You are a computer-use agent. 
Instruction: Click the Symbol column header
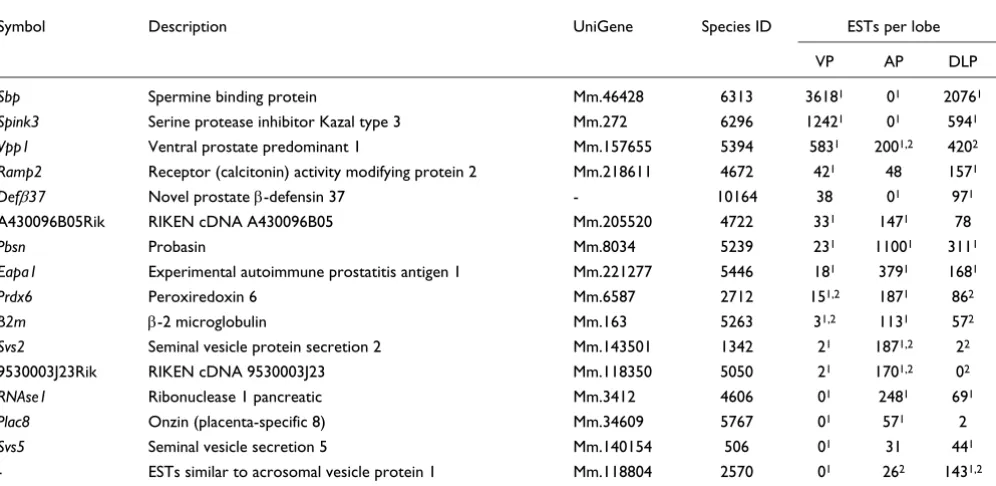coord(22,27)
